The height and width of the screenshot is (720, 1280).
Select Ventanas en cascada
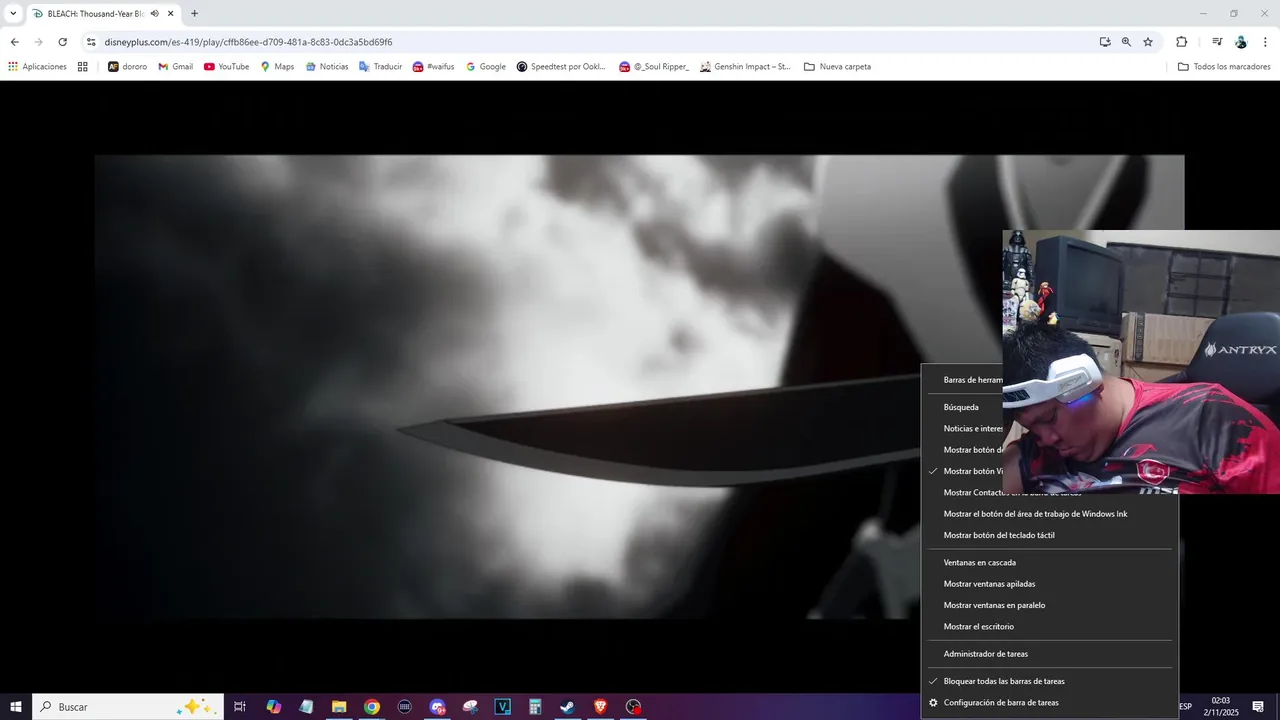click(x=980, y=562)
